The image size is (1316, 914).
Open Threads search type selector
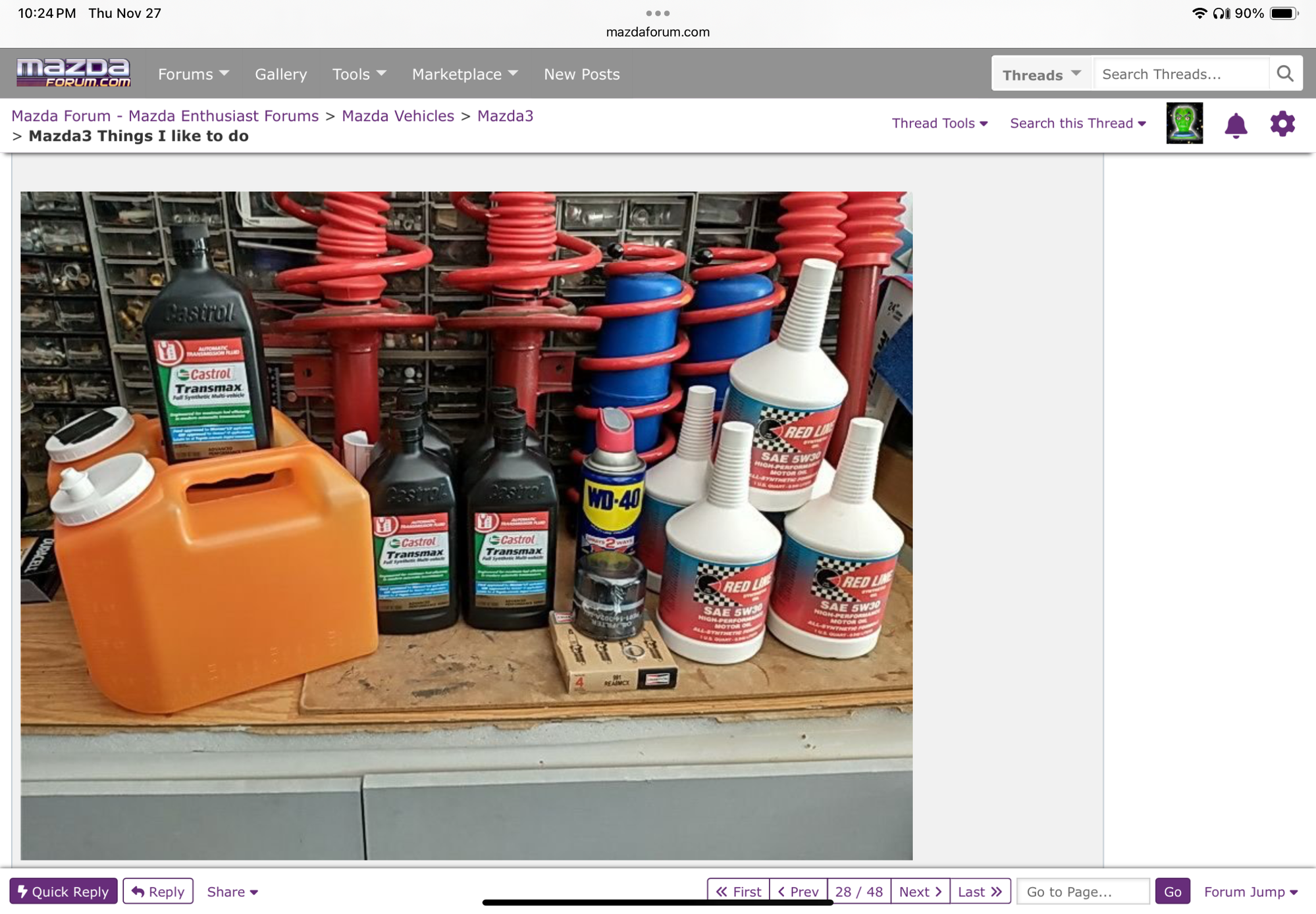pos(1041,74)
